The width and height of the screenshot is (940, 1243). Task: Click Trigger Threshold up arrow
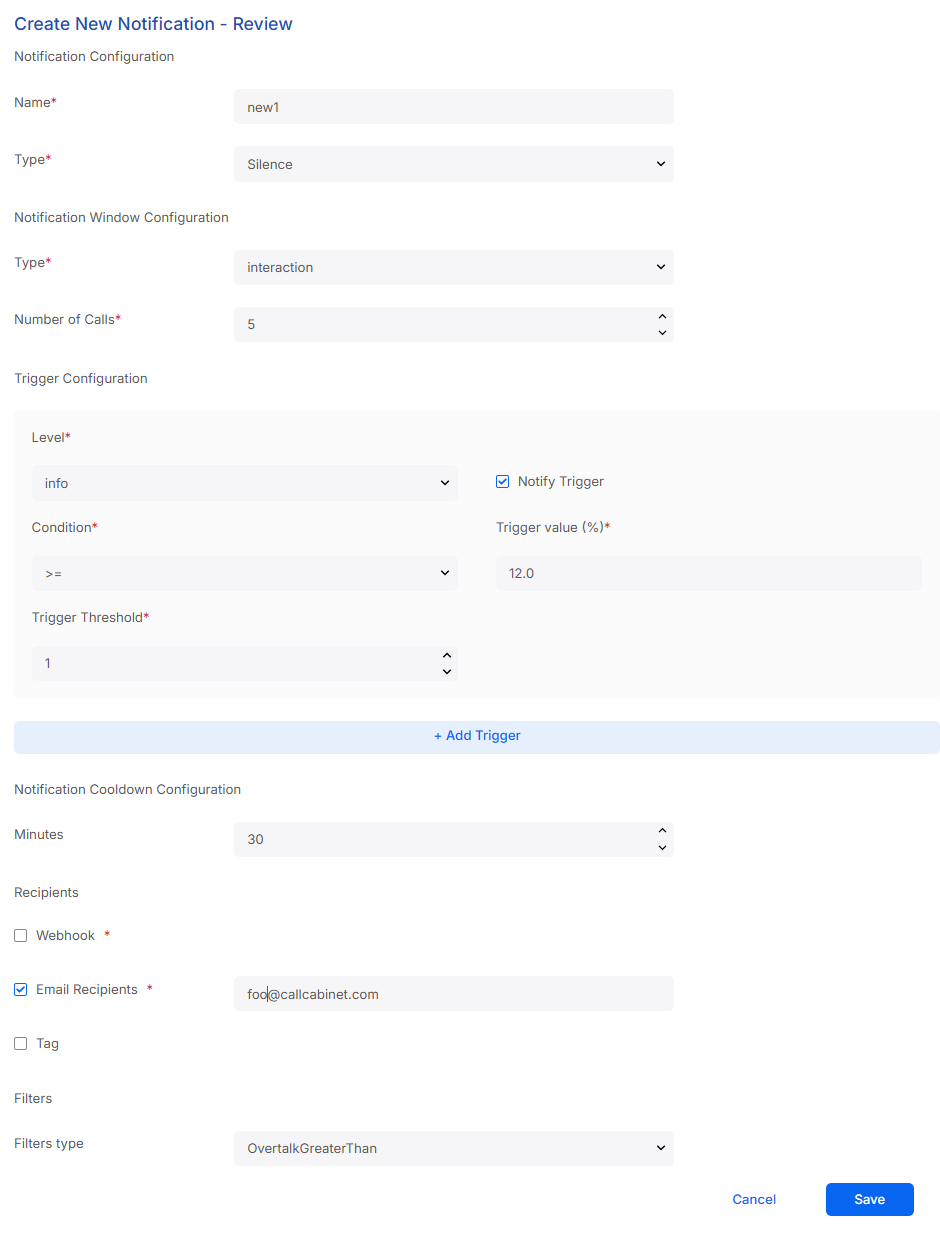pyautogui.click(x=446, y=656)
